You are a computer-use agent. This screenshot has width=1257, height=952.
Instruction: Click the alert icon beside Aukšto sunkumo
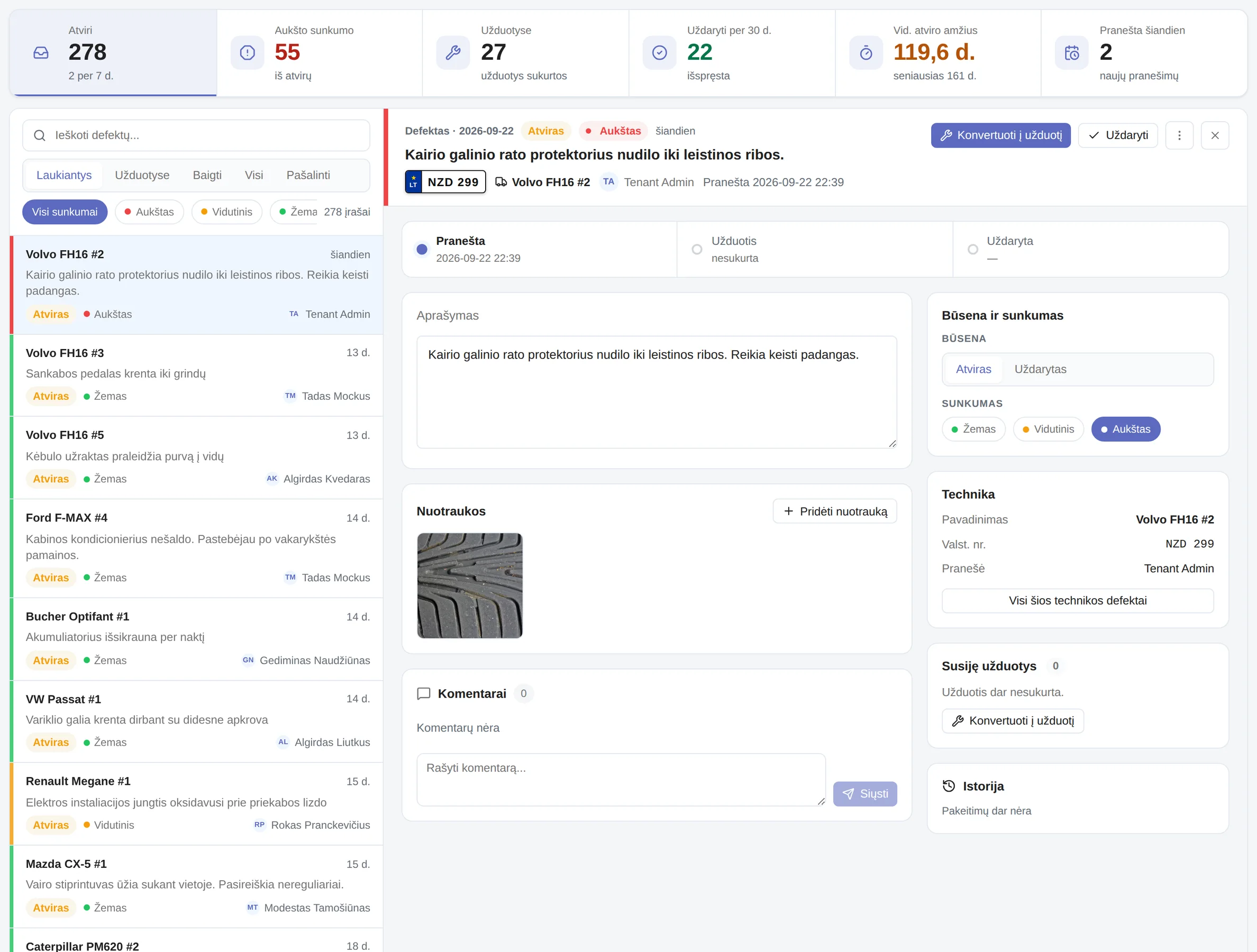[x=247, y=53]
